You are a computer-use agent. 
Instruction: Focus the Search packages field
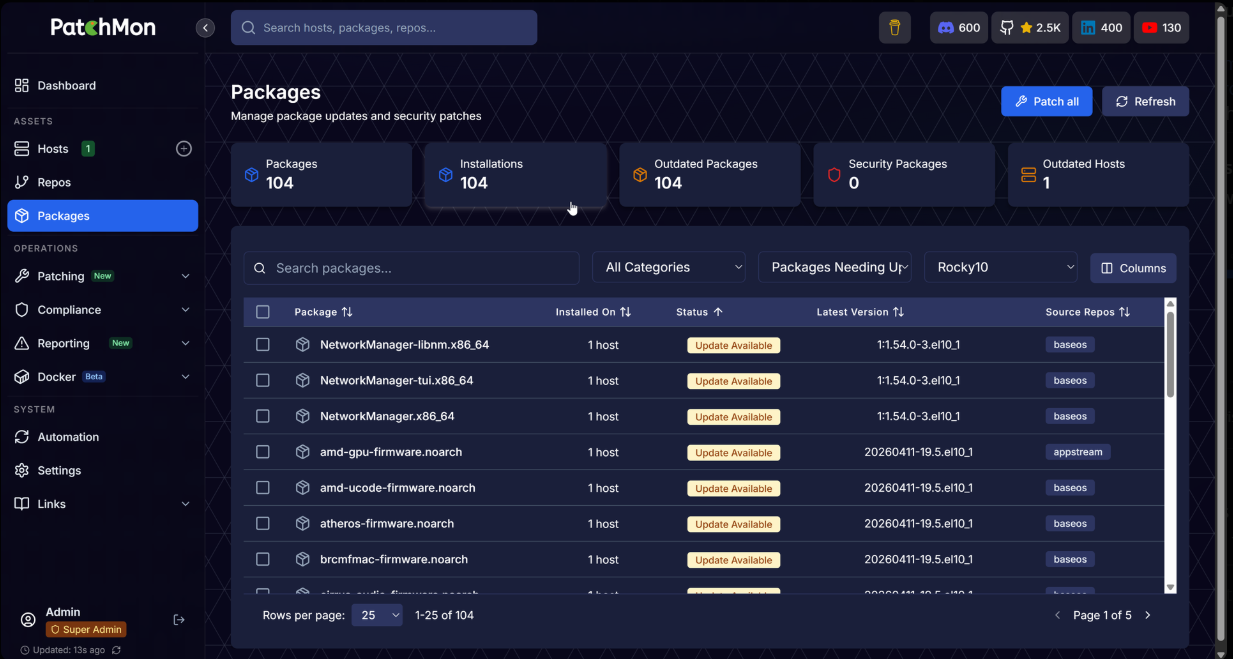click(x=411, y=268)
